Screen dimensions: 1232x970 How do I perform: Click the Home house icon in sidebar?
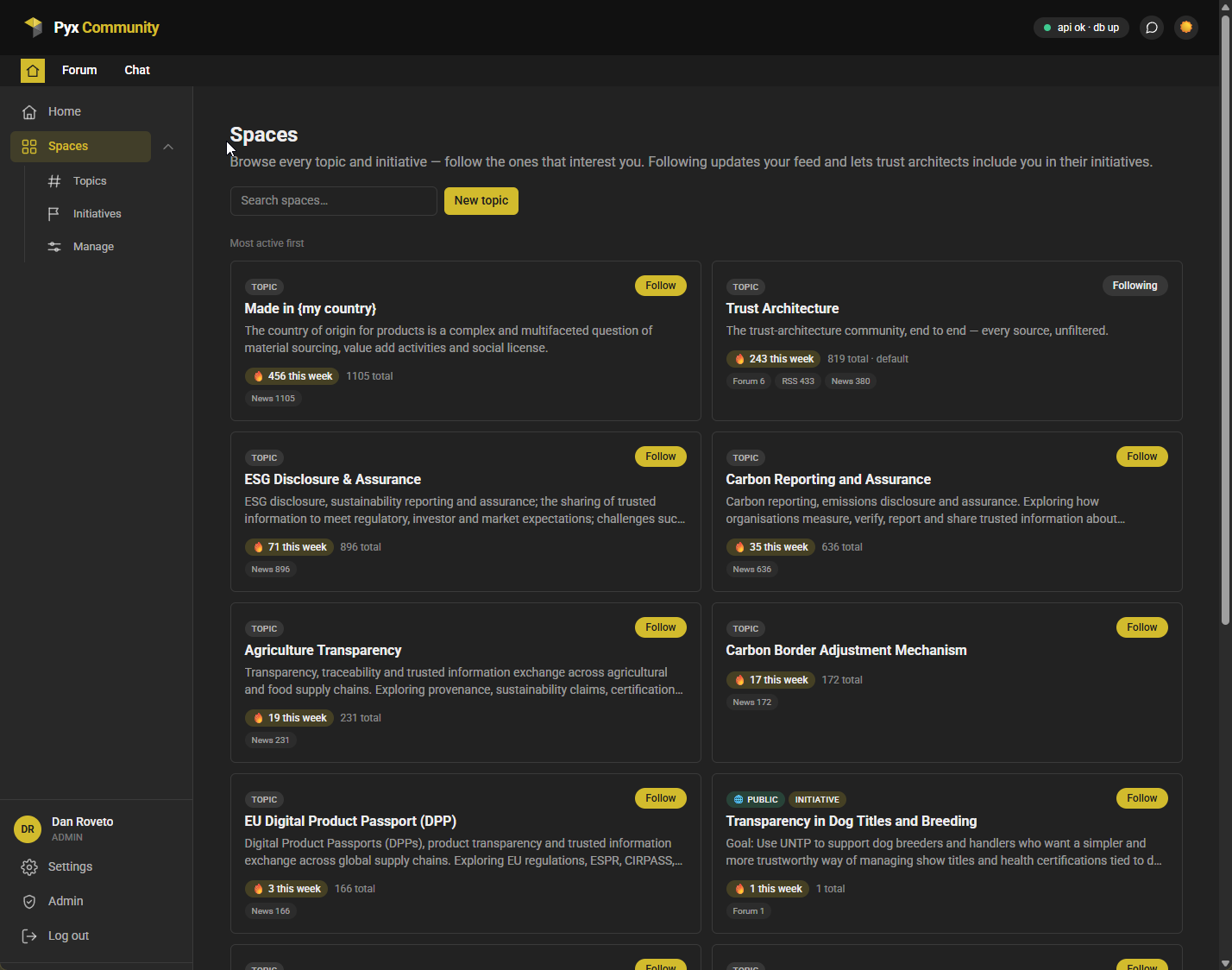[29, 112]
